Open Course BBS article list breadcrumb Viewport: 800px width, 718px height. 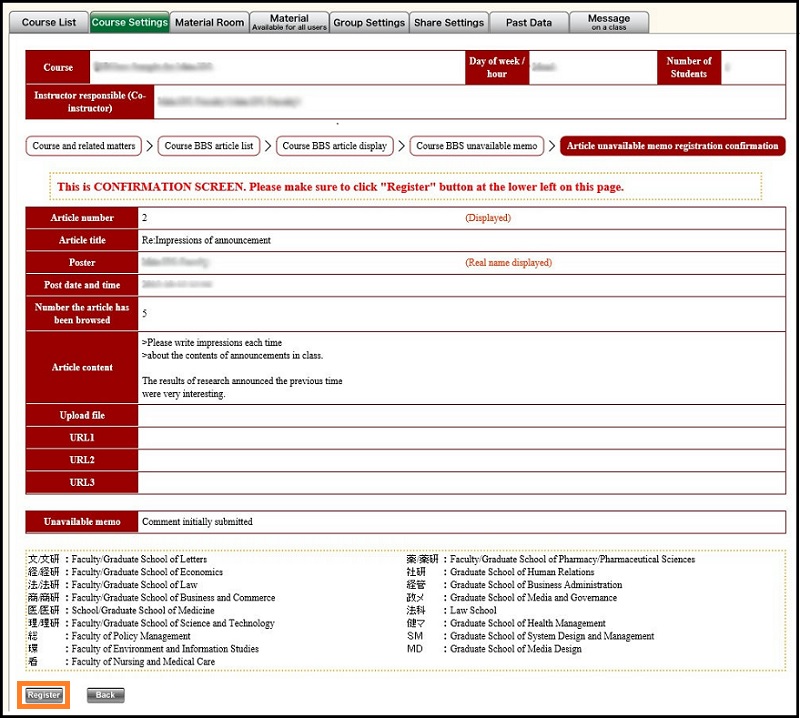(x=210, y=146)
